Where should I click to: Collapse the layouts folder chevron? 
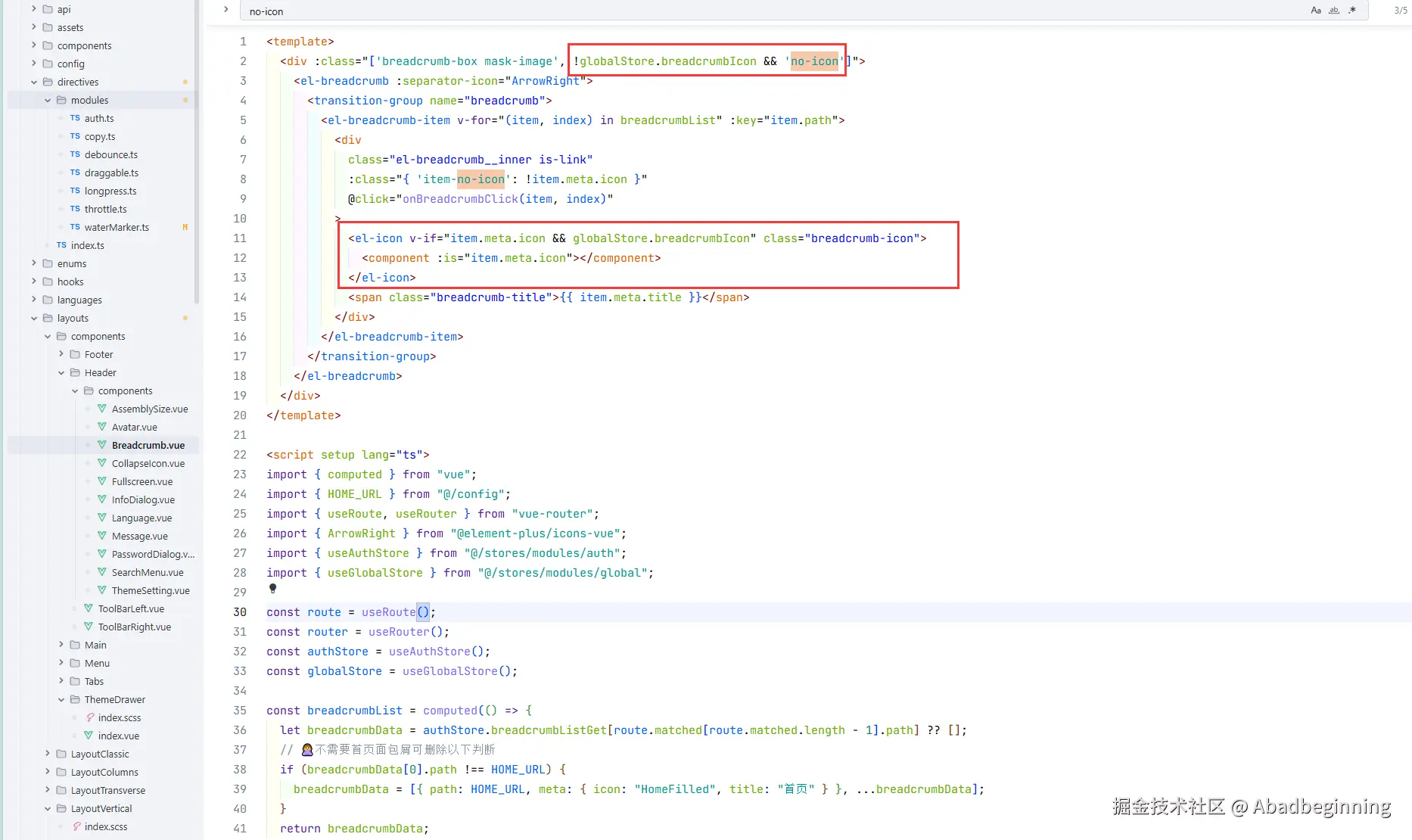[x=34, y=318]
